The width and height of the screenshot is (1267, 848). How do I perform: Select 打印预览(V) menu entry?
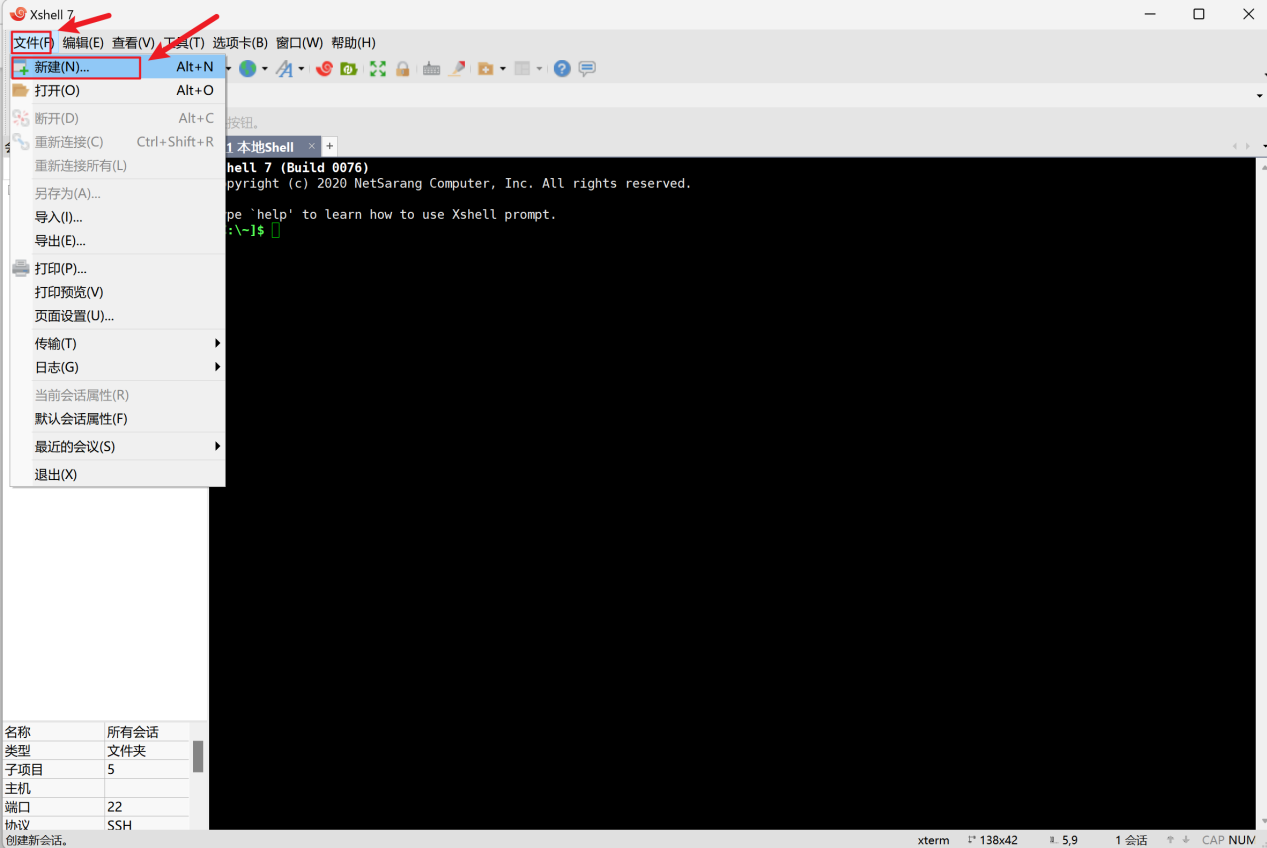click(118, 292)
